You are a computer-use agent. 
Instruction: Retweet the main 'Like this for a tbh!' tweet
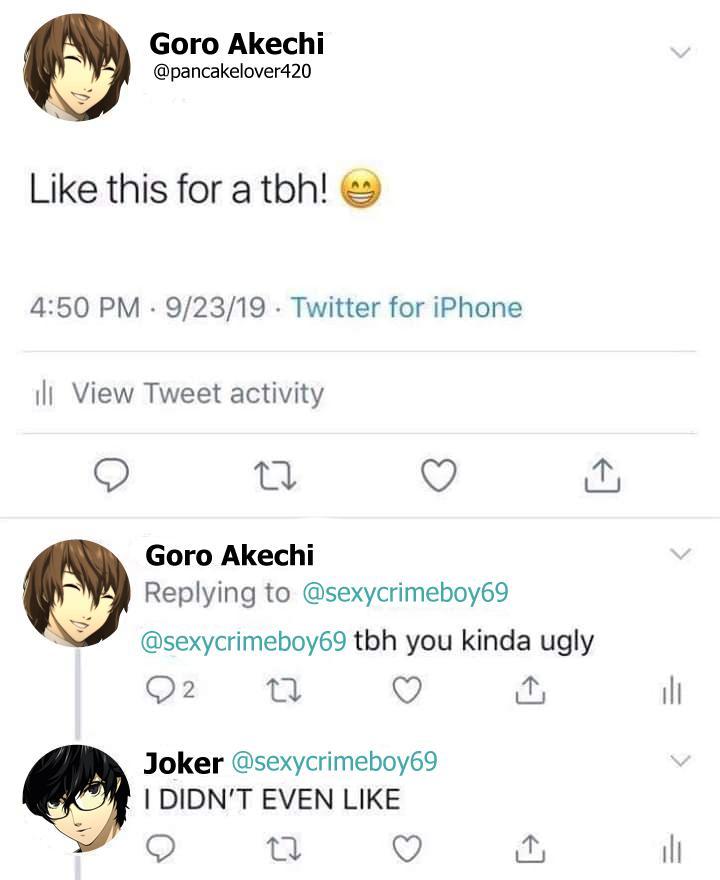click(273, 477)
